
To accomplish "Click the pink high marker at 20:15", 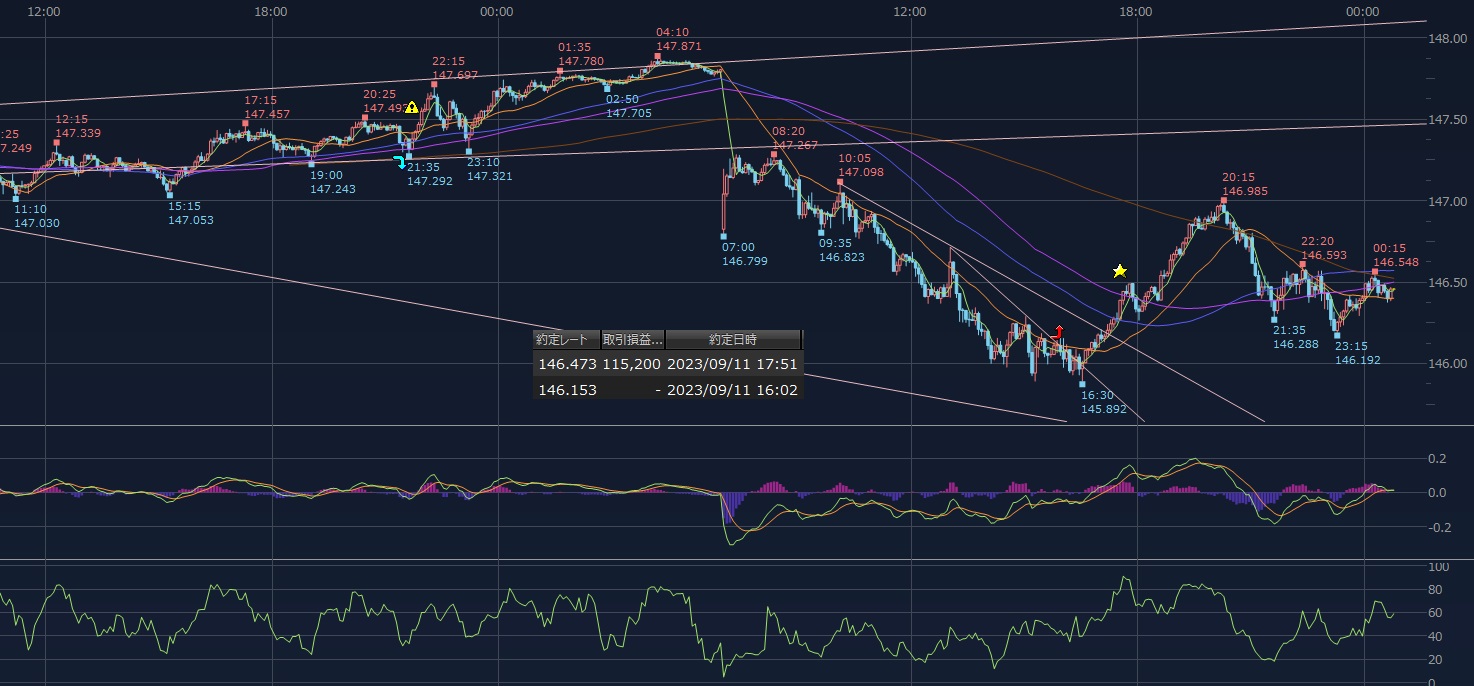I will point(1223,201).
